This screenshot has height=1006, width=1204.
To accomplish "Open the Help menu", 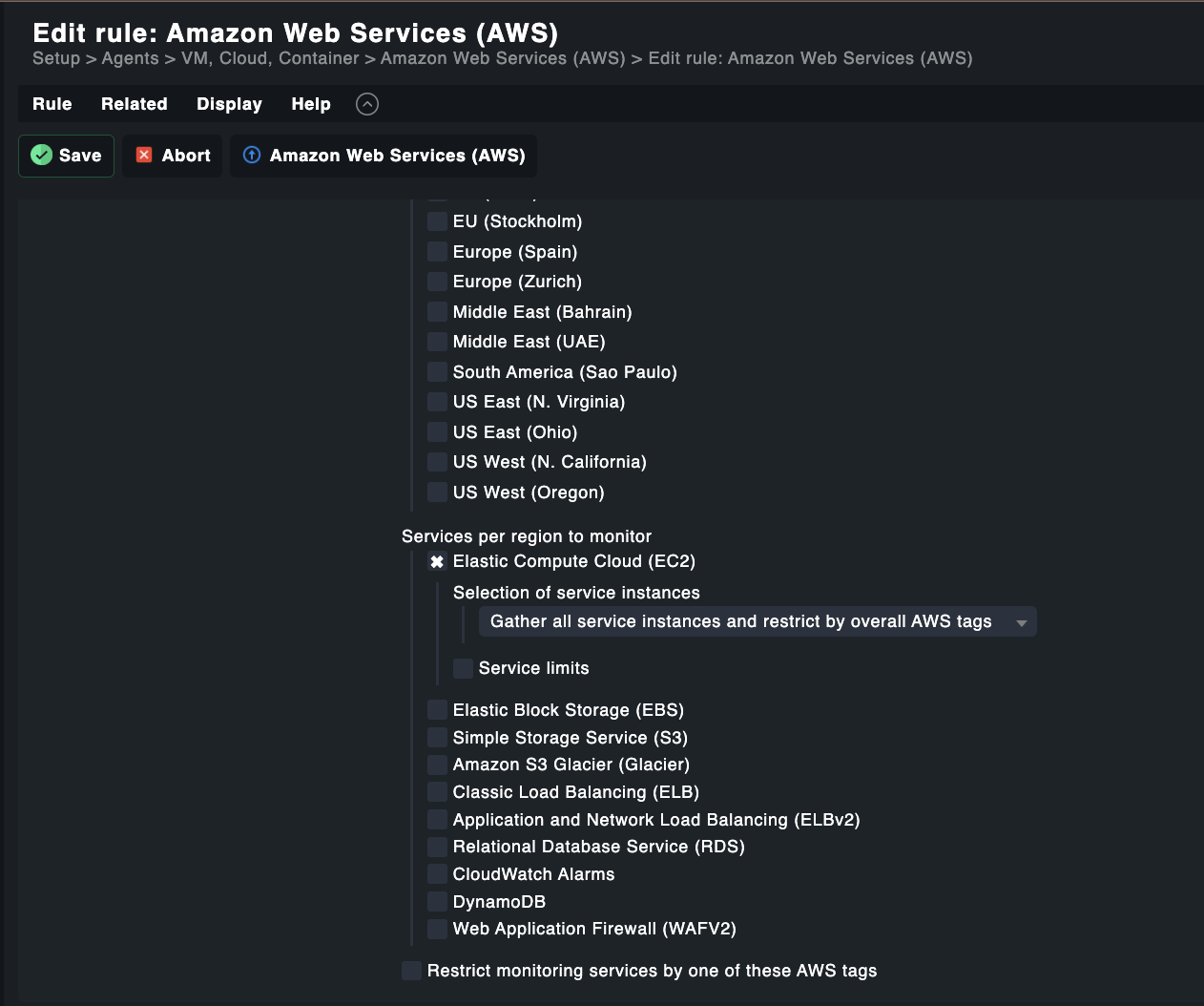I will click(311, 104).
